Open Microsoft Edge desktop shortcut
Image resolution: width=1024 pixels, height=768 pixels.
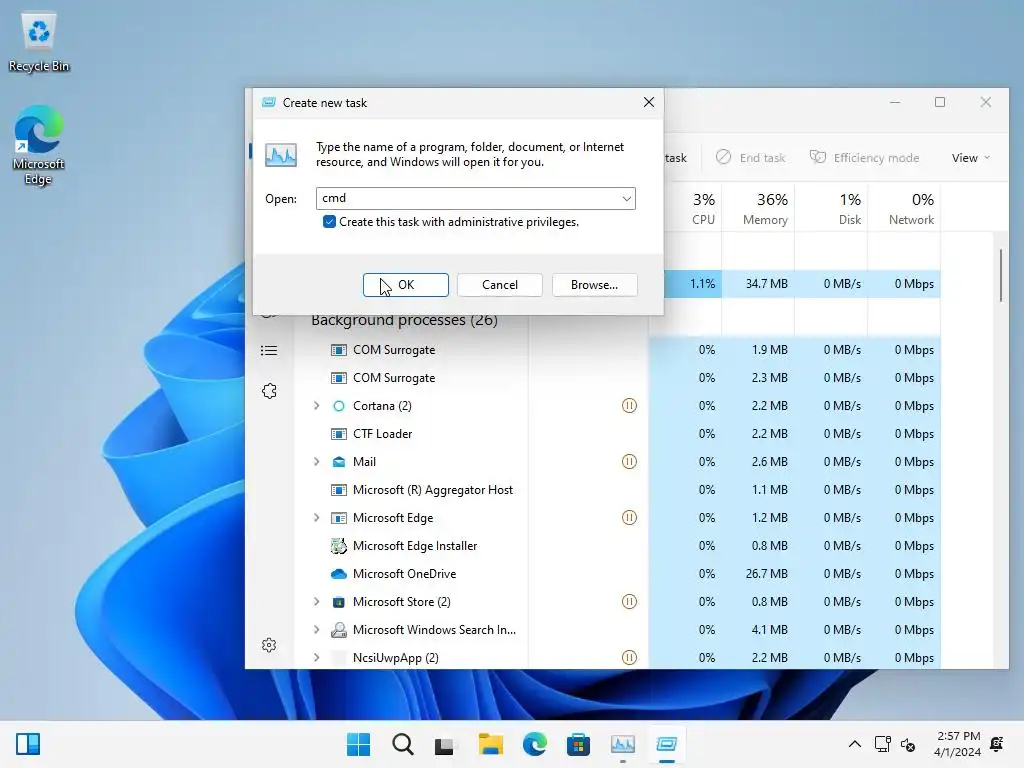click(x=39, y=146)
